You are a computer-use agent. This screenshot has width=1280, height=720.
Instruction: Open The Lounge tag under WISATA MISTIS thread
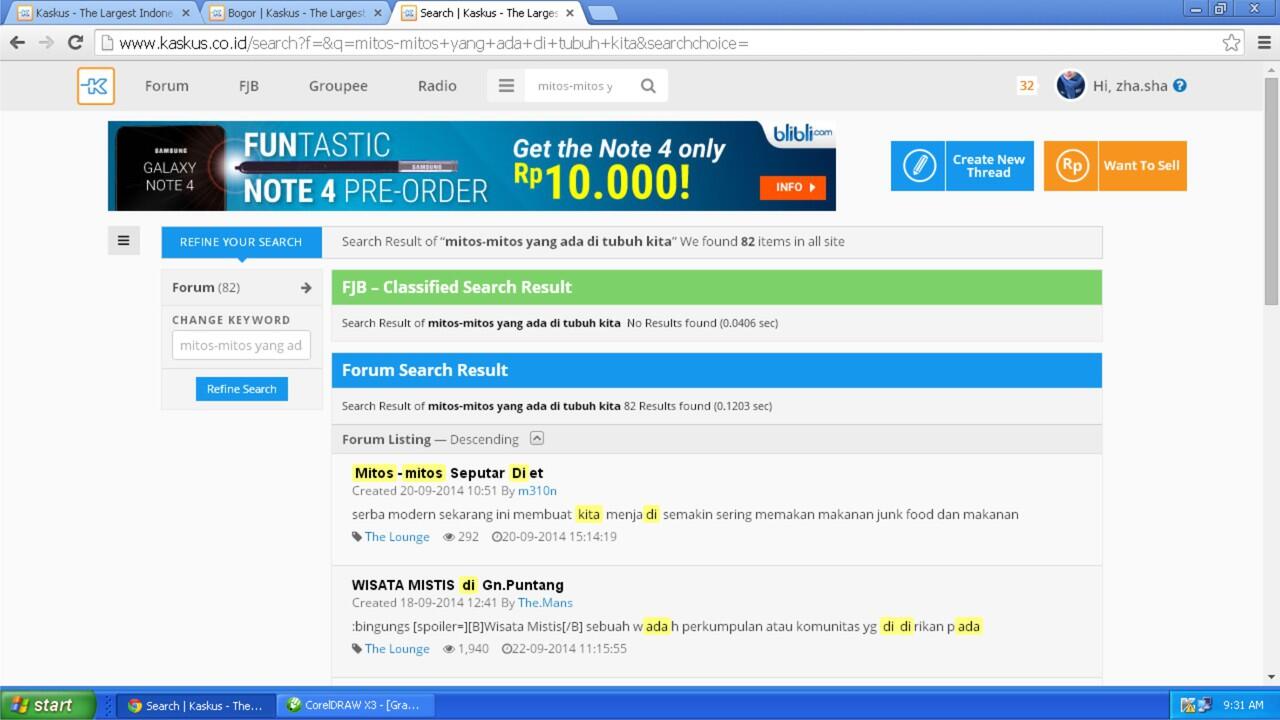click(397, 649)
